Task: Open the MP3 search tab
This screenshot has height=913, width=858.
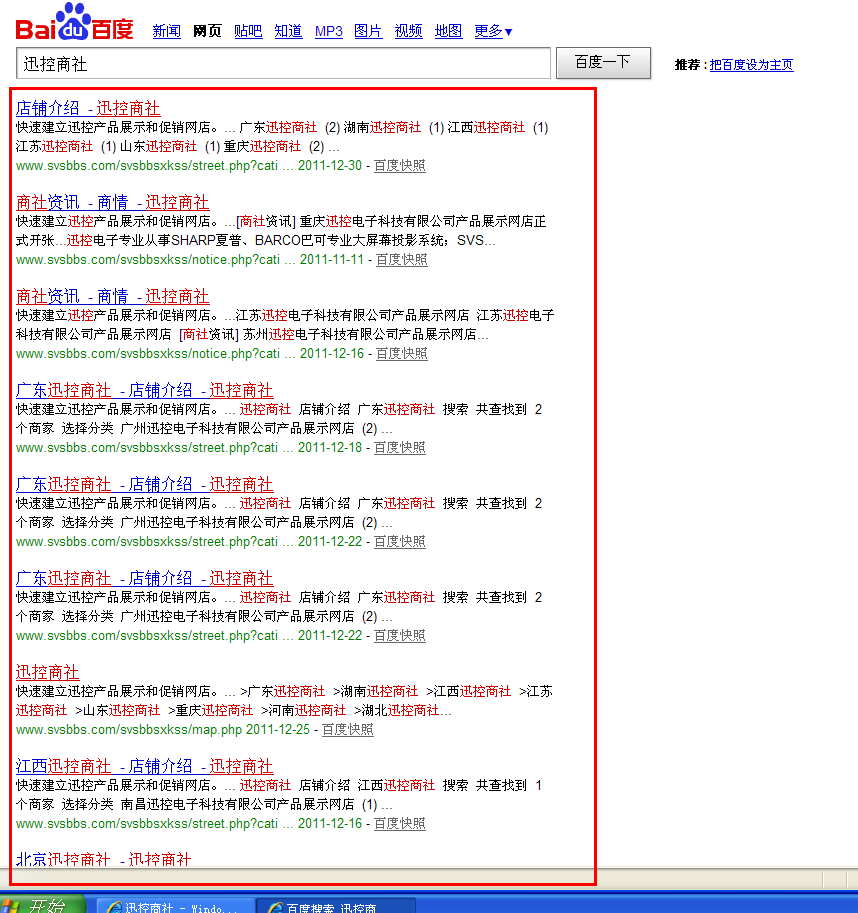Action: tap(329, 31)
